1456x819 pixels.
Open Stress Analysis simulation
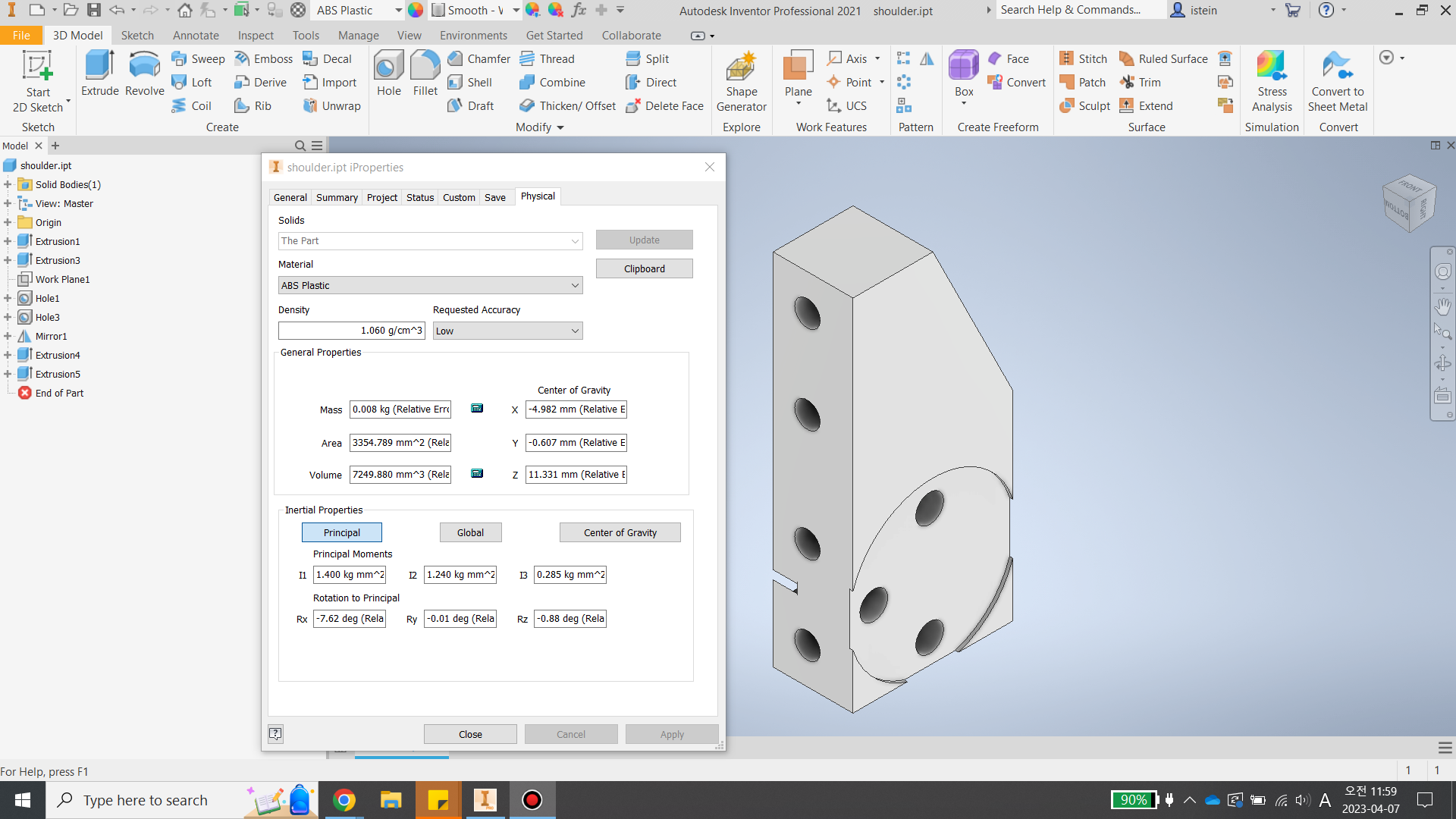pos(1272,82)
